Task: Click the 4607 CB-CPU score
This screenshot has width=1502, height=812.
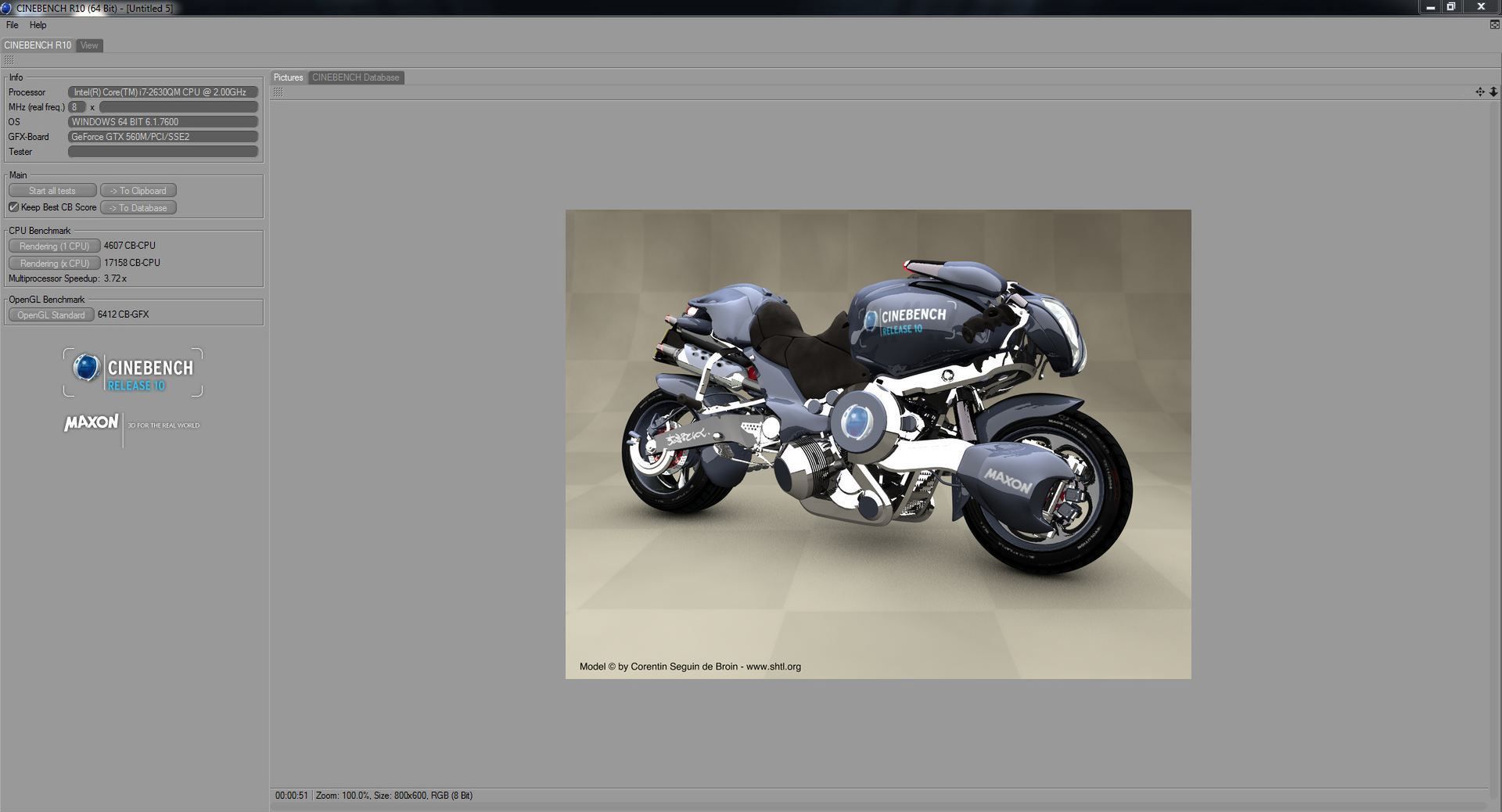Action: [x=130, y=246]
